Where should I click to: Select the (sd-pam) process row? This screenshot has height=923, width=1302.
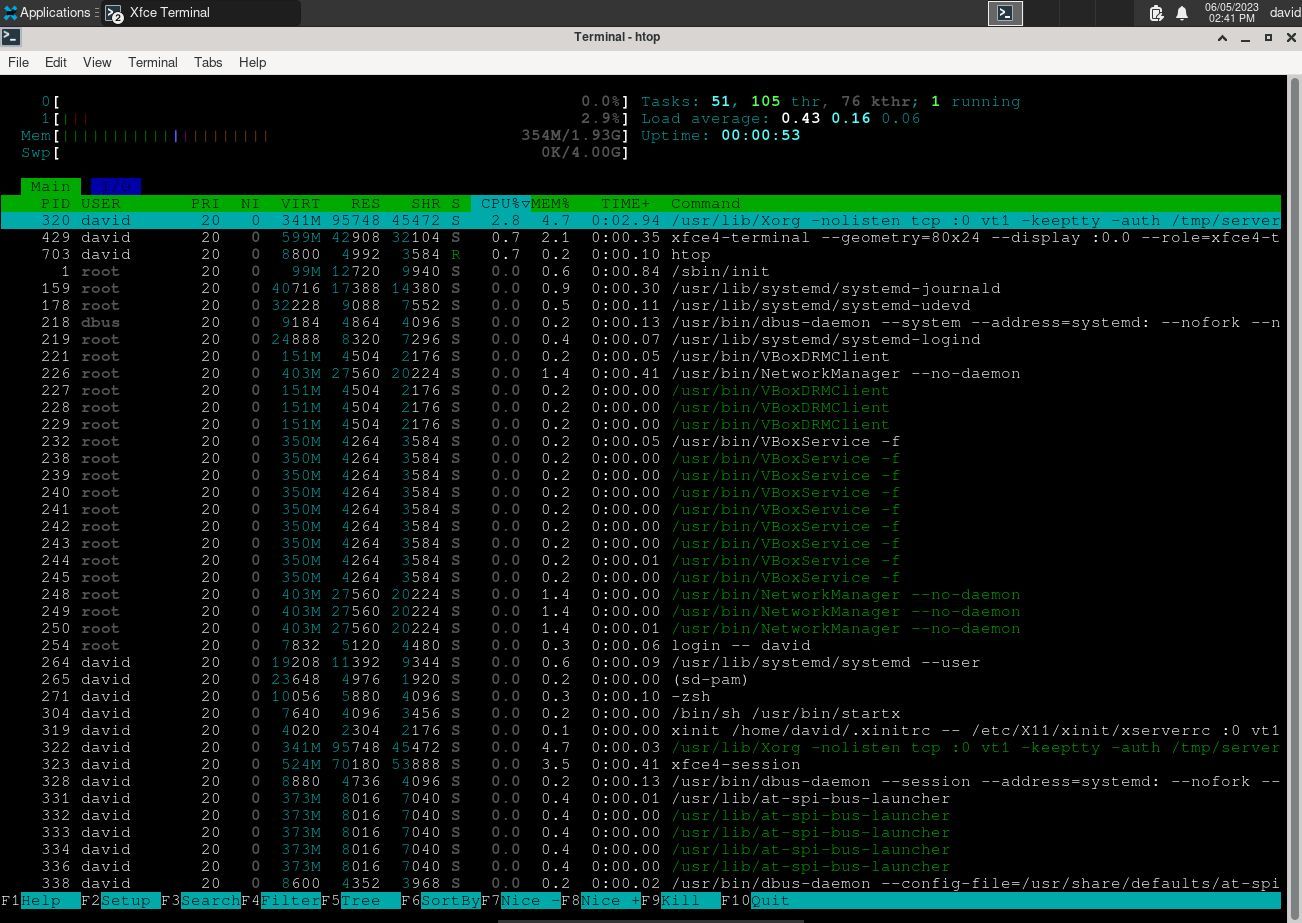point(640,679)
